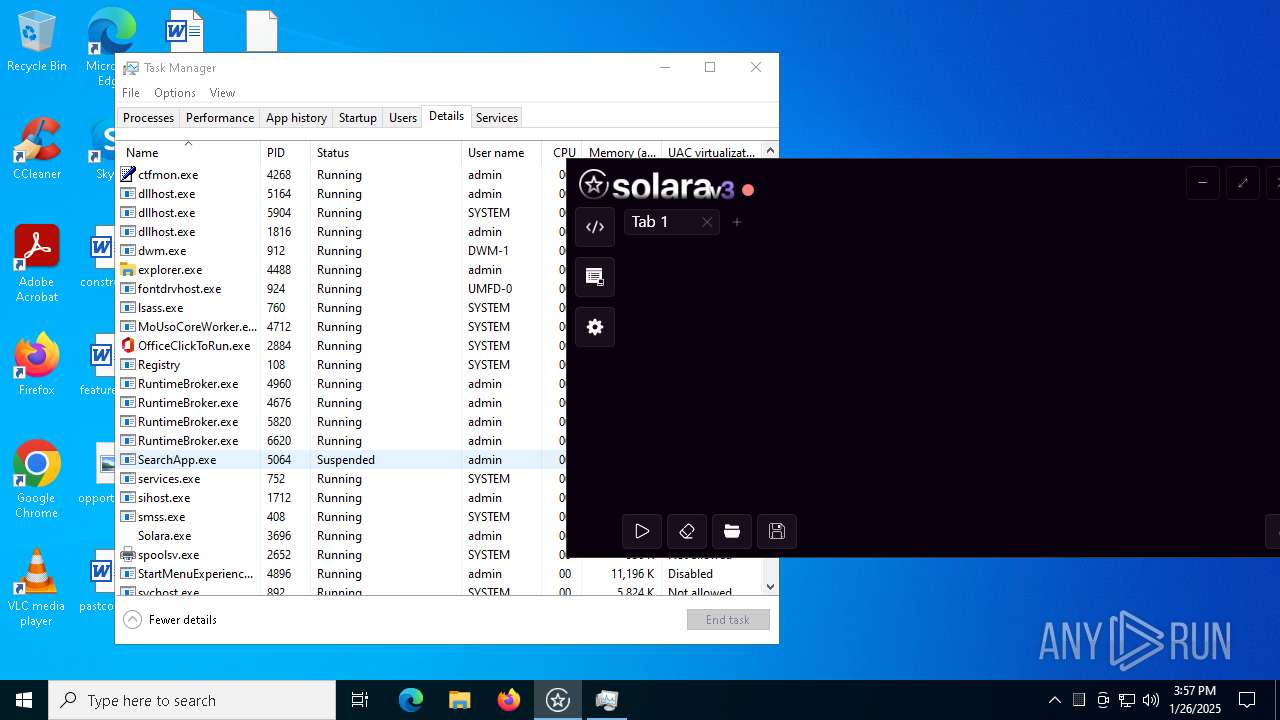Show hidden tray icons chevron
This screenshot has width=1280, height=720.
(x=1055, y=700)
